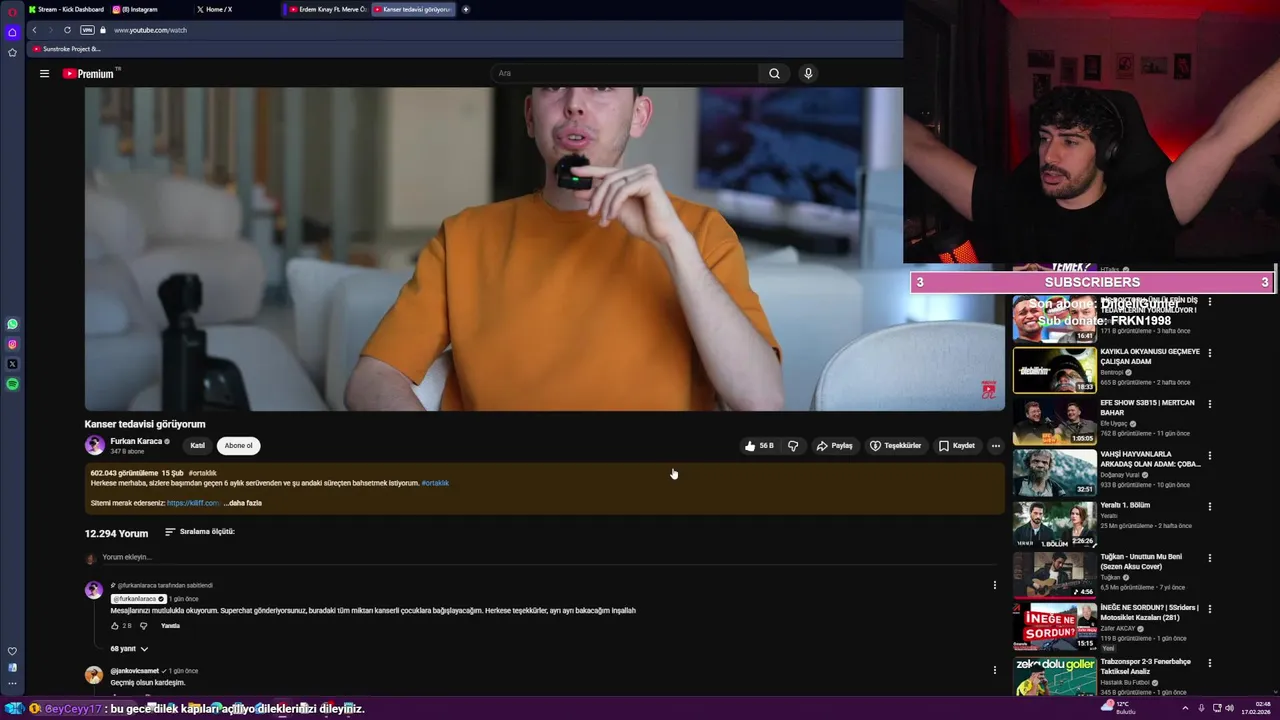This screenshot has height=720, width=1280.
Task: Switch to Erdem Kınay Ft. Merve tab
Action: point(328,9)
